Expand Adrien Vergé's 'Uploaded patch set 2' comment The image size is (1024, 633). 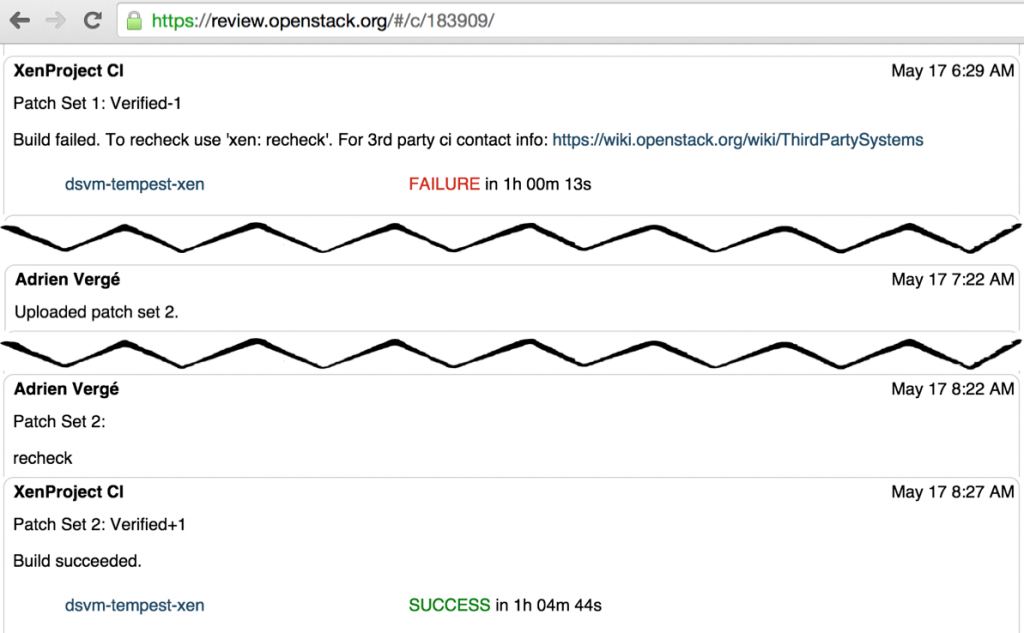click(68, 280)
